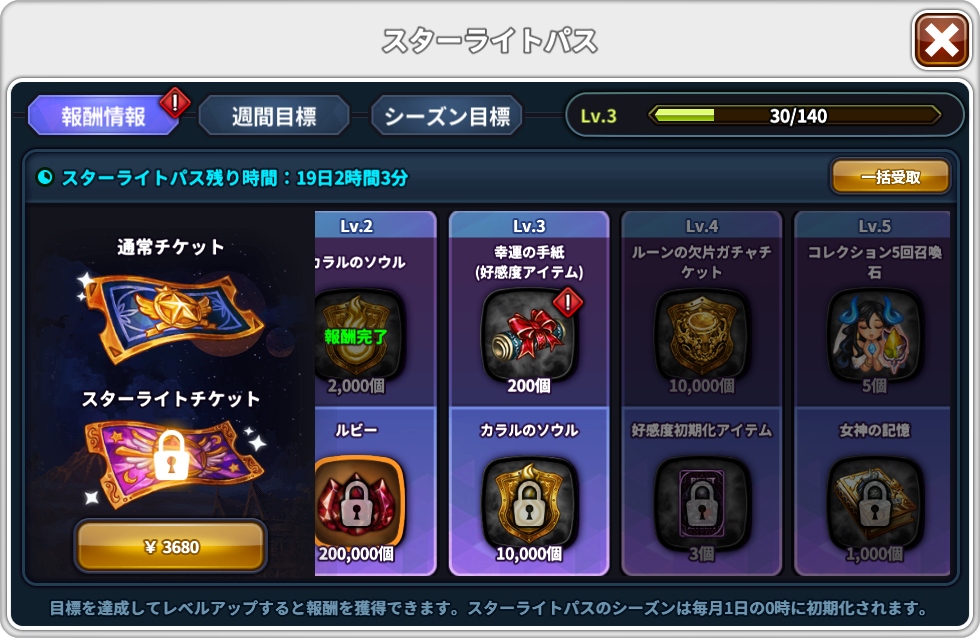Tap the locked affinity reset card icon
The height and width of the screenshot is (638, 980).
point(701,502)
